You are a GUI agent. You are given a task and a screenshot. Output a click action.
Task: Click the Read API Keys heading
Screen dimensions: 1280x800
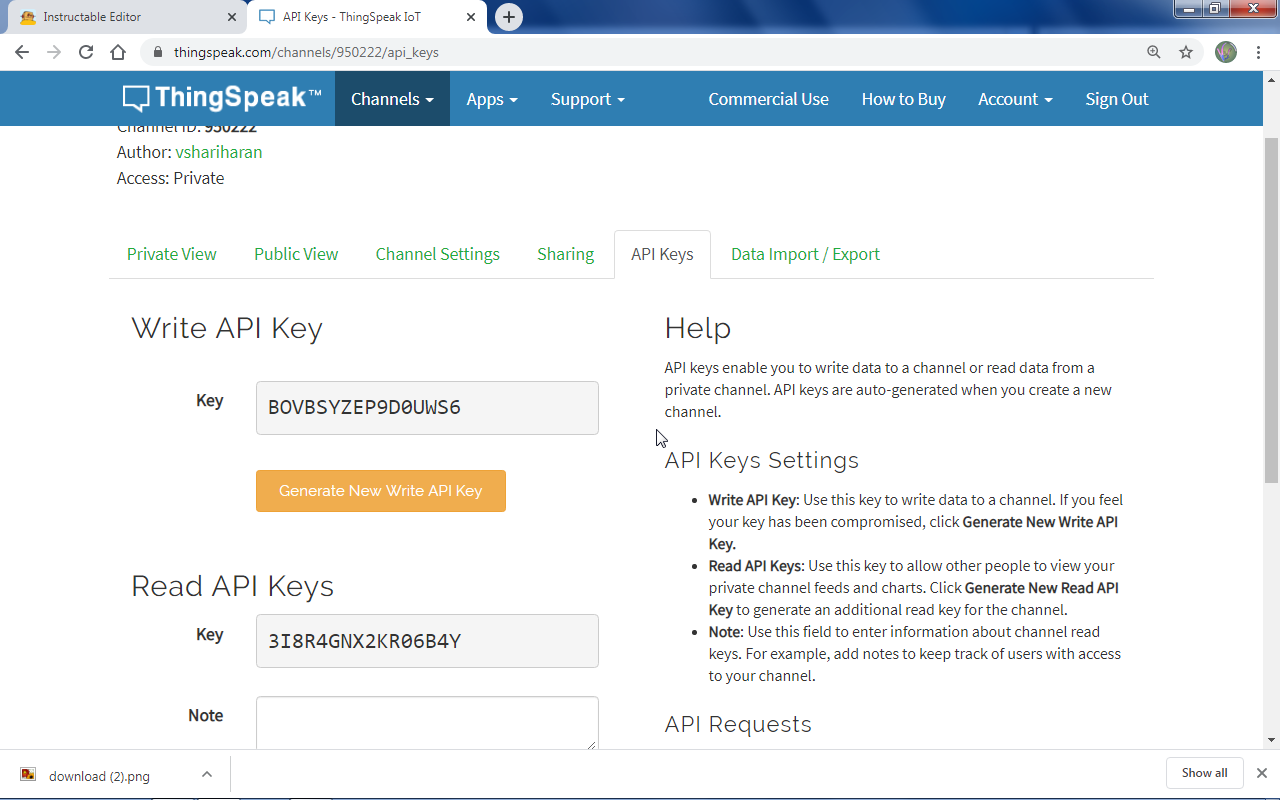coord(232,586)
